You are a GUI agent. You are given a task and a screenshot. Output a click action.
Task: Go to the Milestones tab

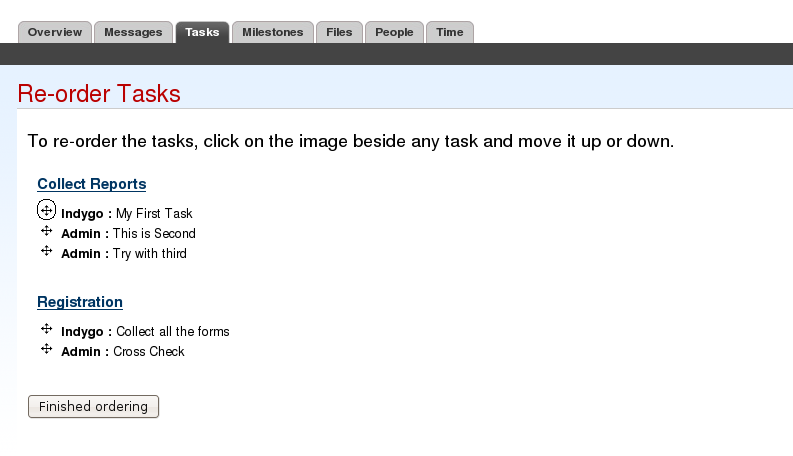pyautogui.click(x=273, y=32)
